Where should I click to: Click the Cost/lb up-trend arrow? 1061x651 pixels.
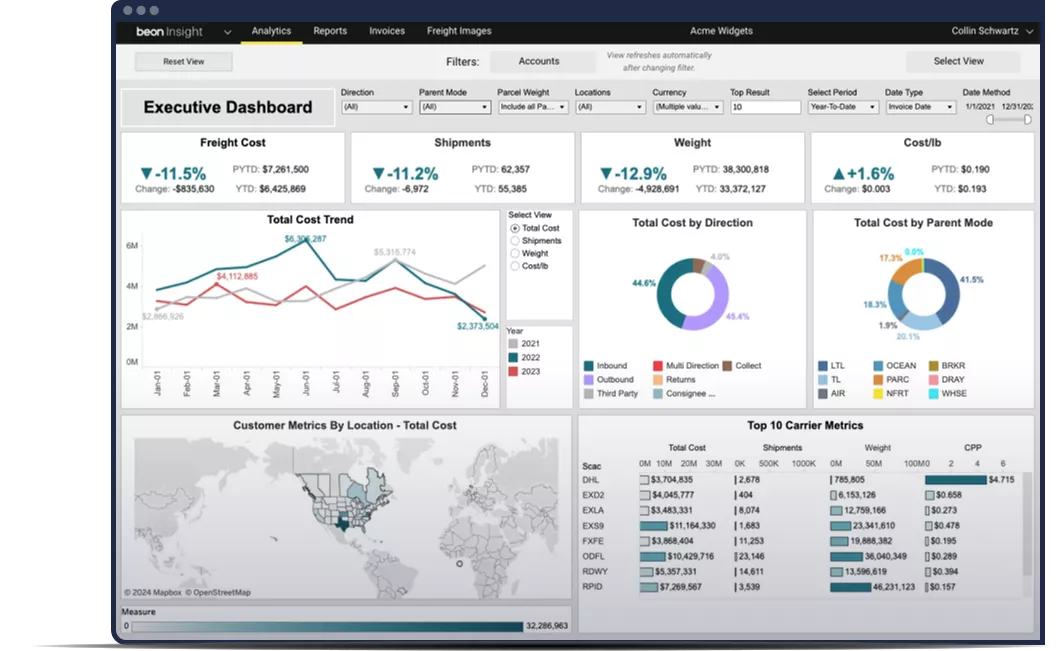838,173
